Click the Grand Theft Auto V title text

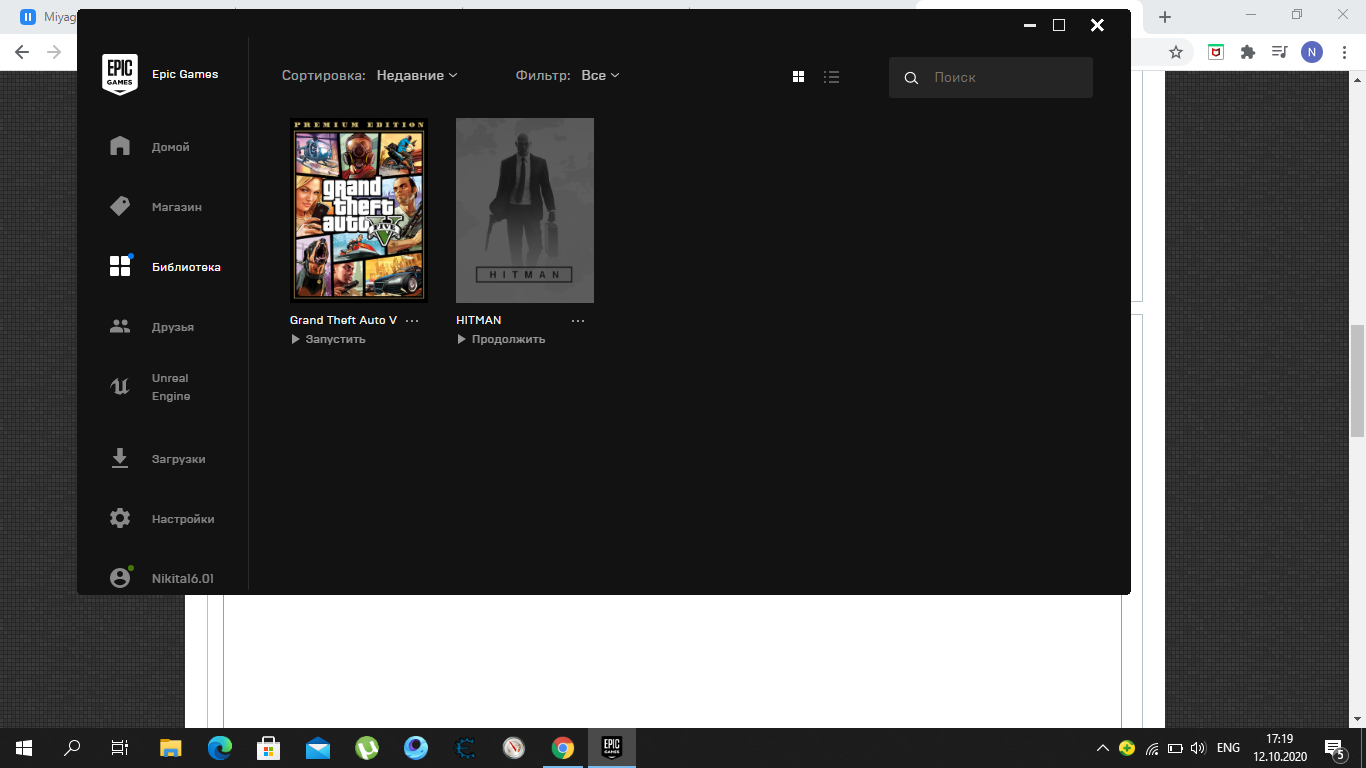click(x=343, y=320)
